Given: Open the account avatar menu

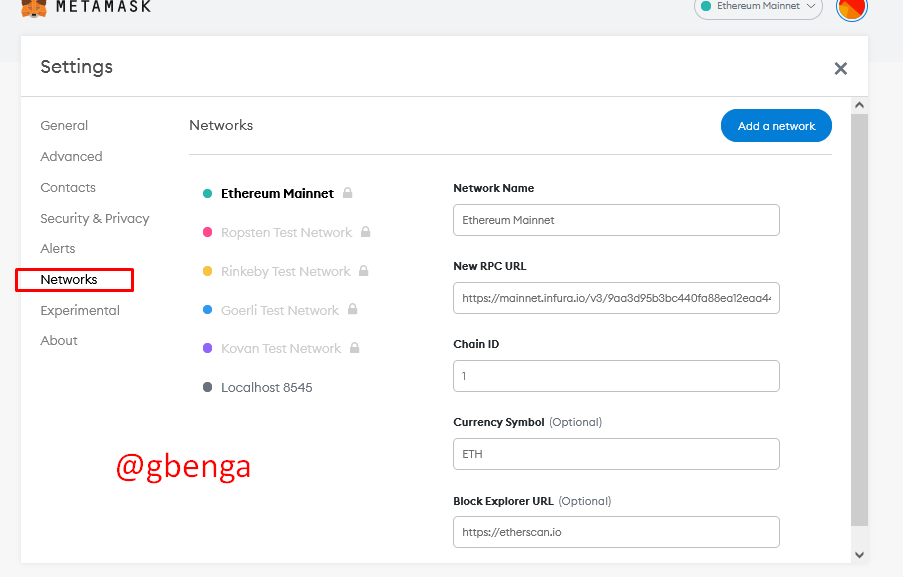Looking at the screenshot, I should tap(851, 8).
